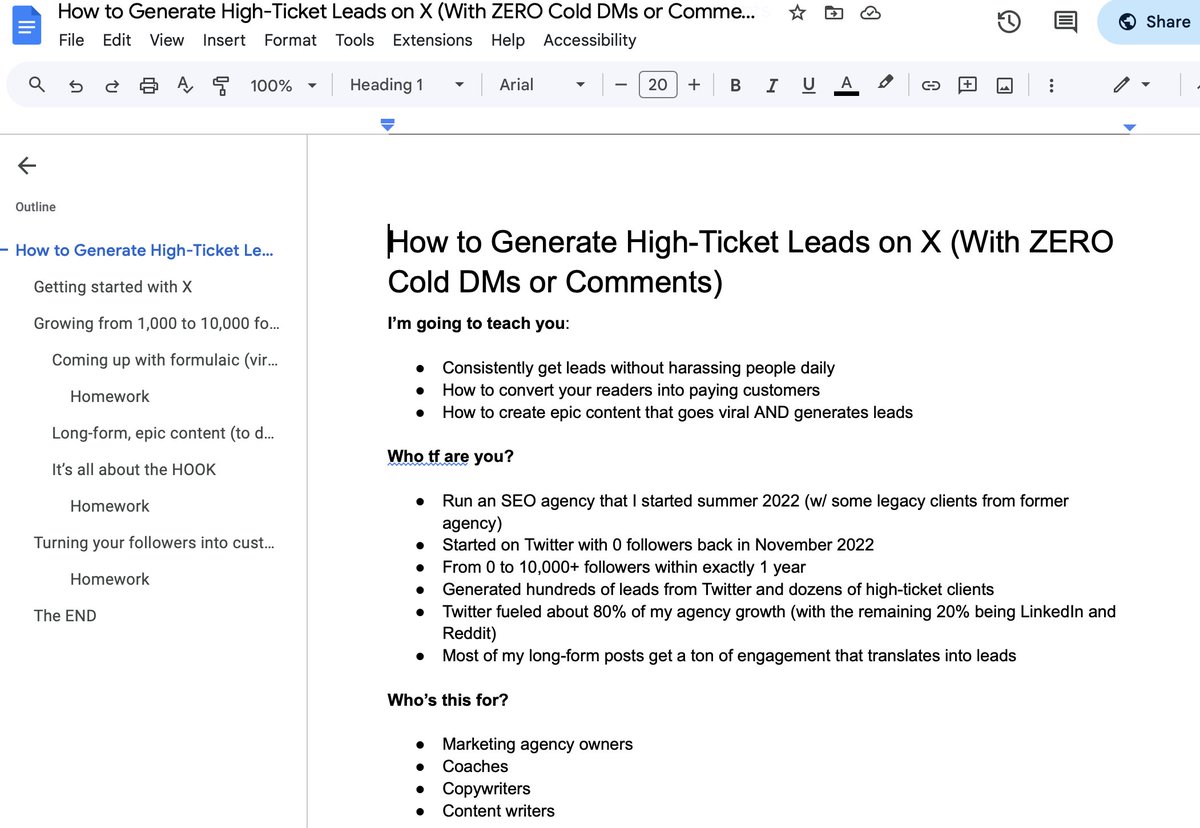Decrease font size with minus

click(621, 85)
